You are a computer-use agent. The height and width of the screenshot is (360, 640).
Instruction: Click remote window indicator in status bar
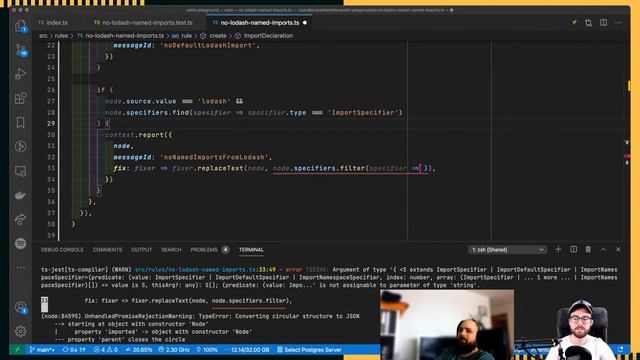pyautogui.click(x=17, y=350)
